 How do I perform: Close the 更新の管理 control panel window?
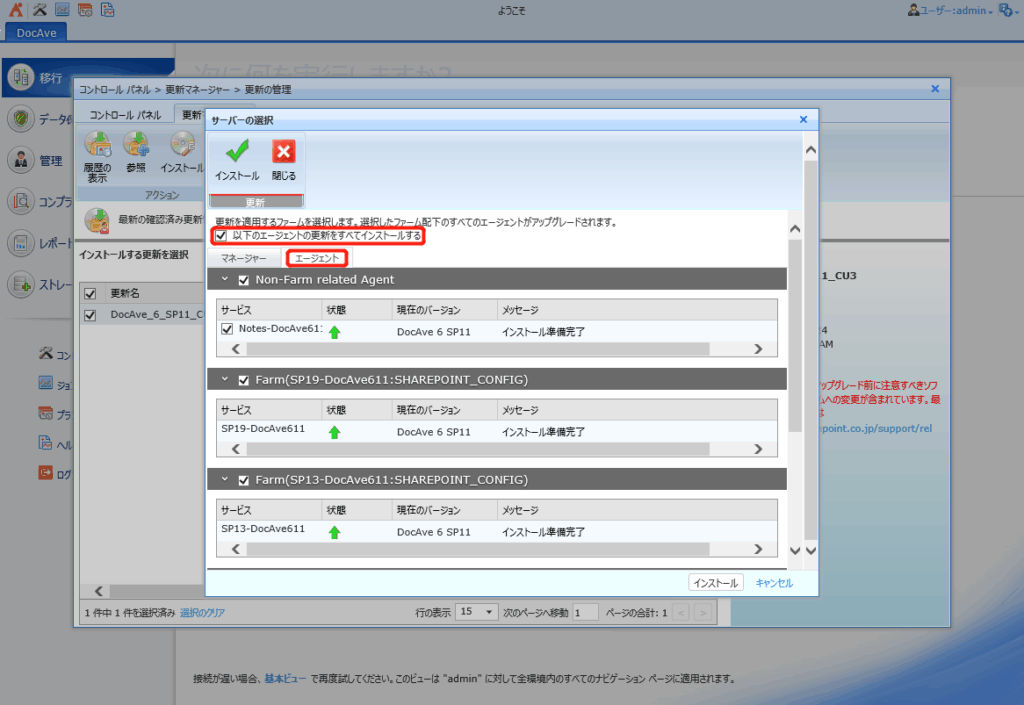[935, 89]
